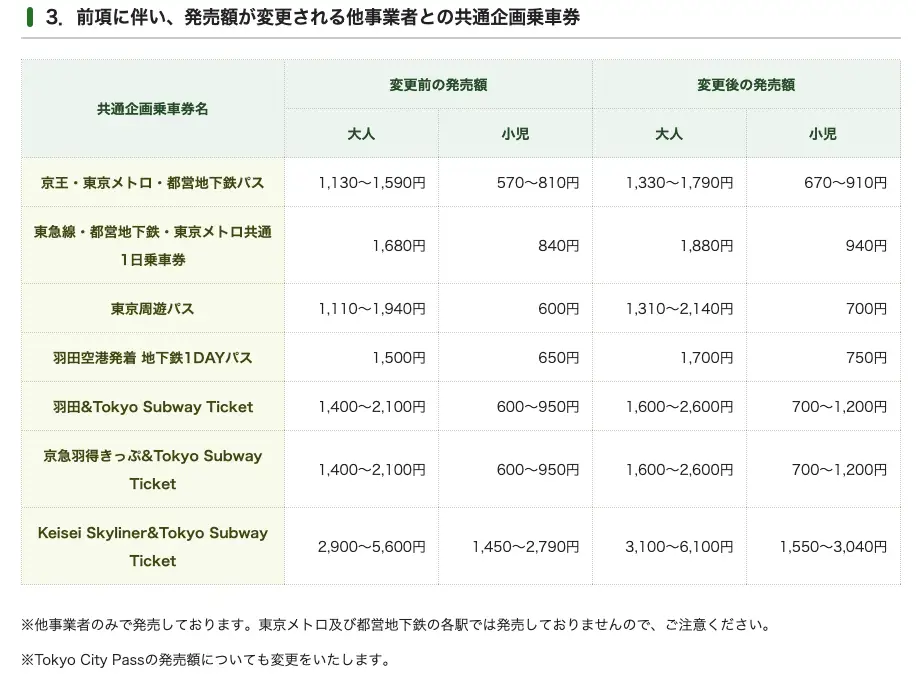
Task: Click the 変更前の発売額 header cell
Action: coord(438,85)
